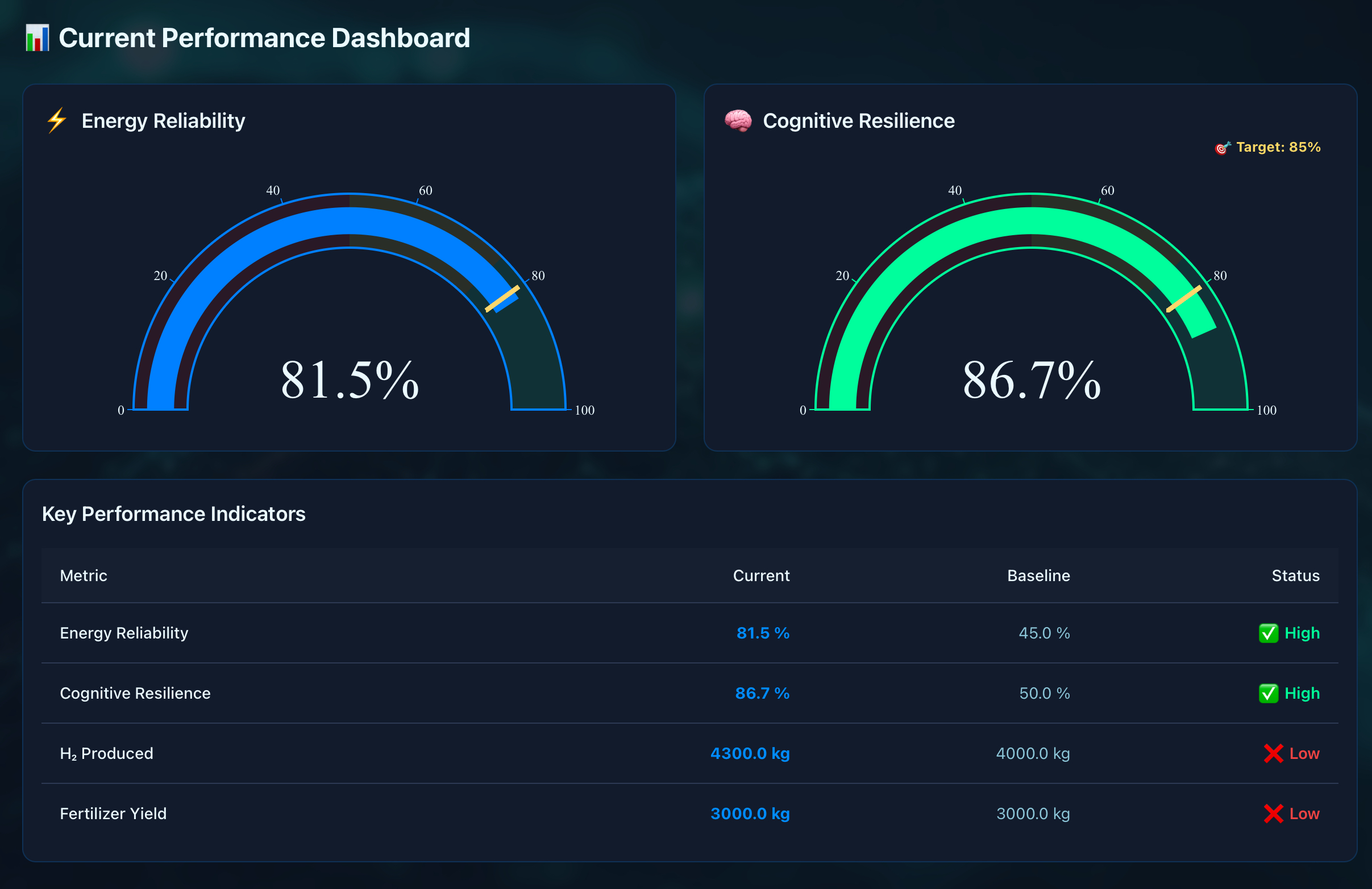Click the target bullseye icon
Image resolution: width=1372 pixels, height=889 pixels.
[x=1222, y=148]
